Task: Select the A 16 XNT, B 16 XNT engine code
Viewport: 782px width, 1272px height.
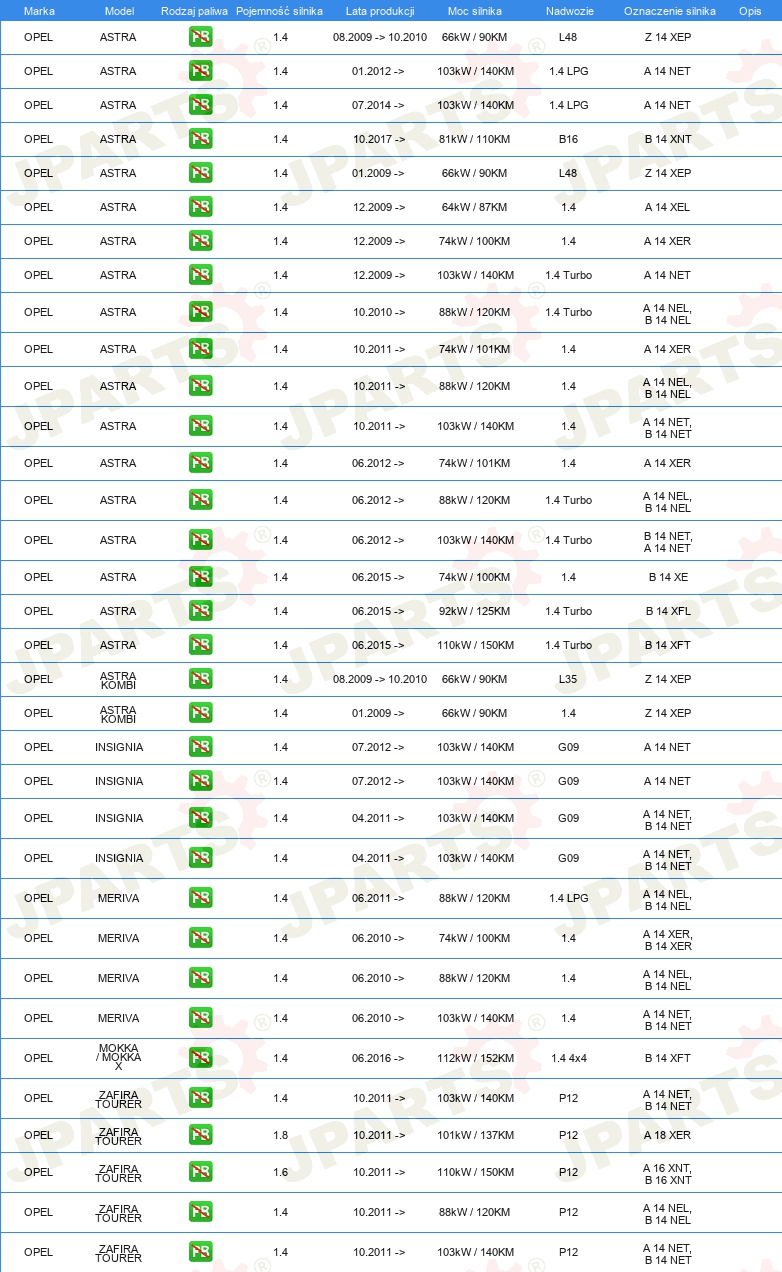Action: click(668, 1174)
